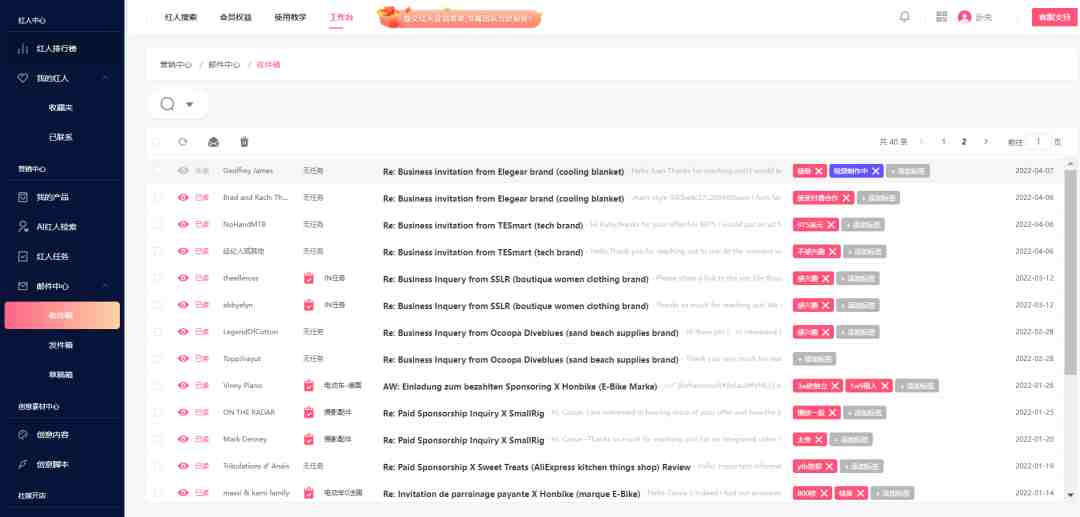Toggle the eye icon in Geoffrey James row
Image resolution: width=1080 pixels, height=517 pixels.
(183, 171)
